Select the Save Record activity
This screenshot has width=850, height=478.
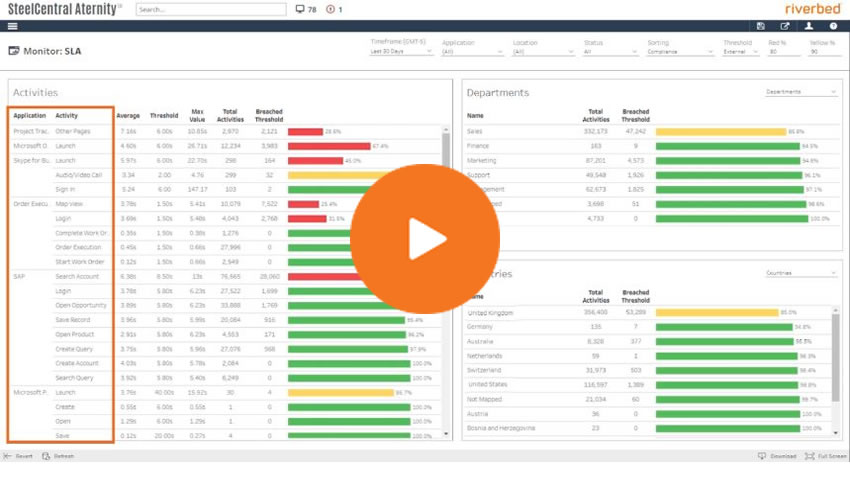click(x=73, y=320)
